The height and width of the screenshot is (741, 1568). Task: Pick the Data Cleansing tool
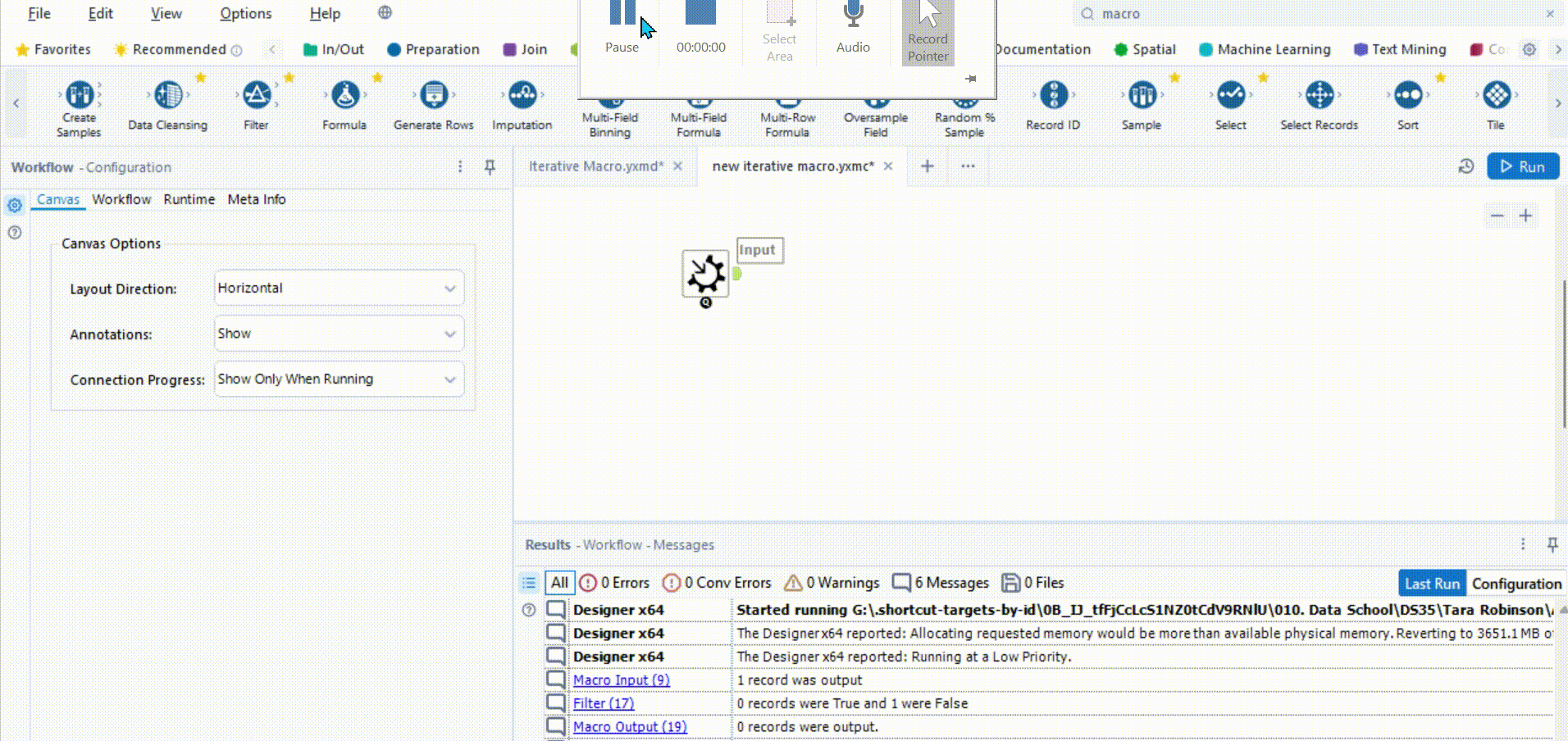click(x=168, y=96)
